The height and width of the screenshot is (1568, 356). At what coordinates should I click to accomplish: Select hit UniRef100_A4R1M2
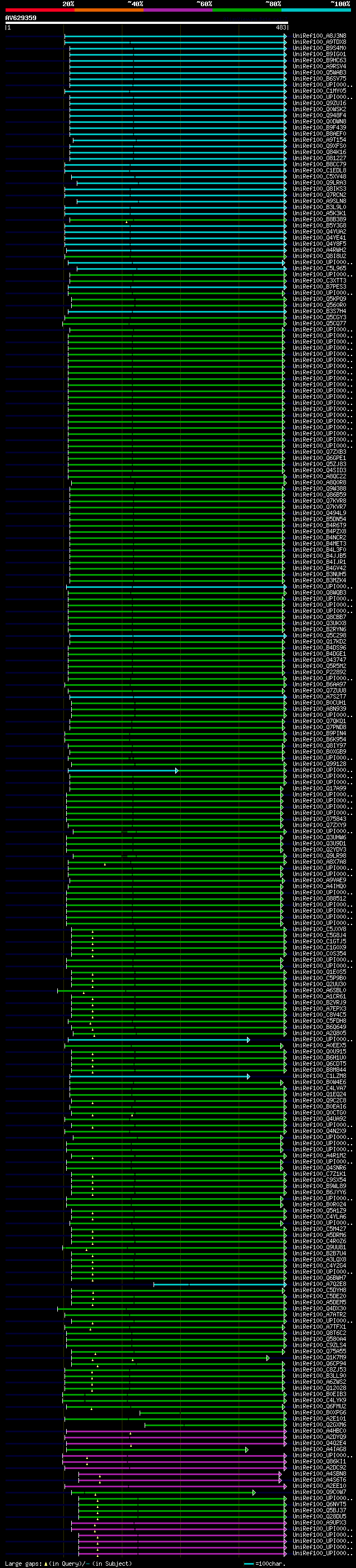pyautogui.click(x=319, y=1155)
